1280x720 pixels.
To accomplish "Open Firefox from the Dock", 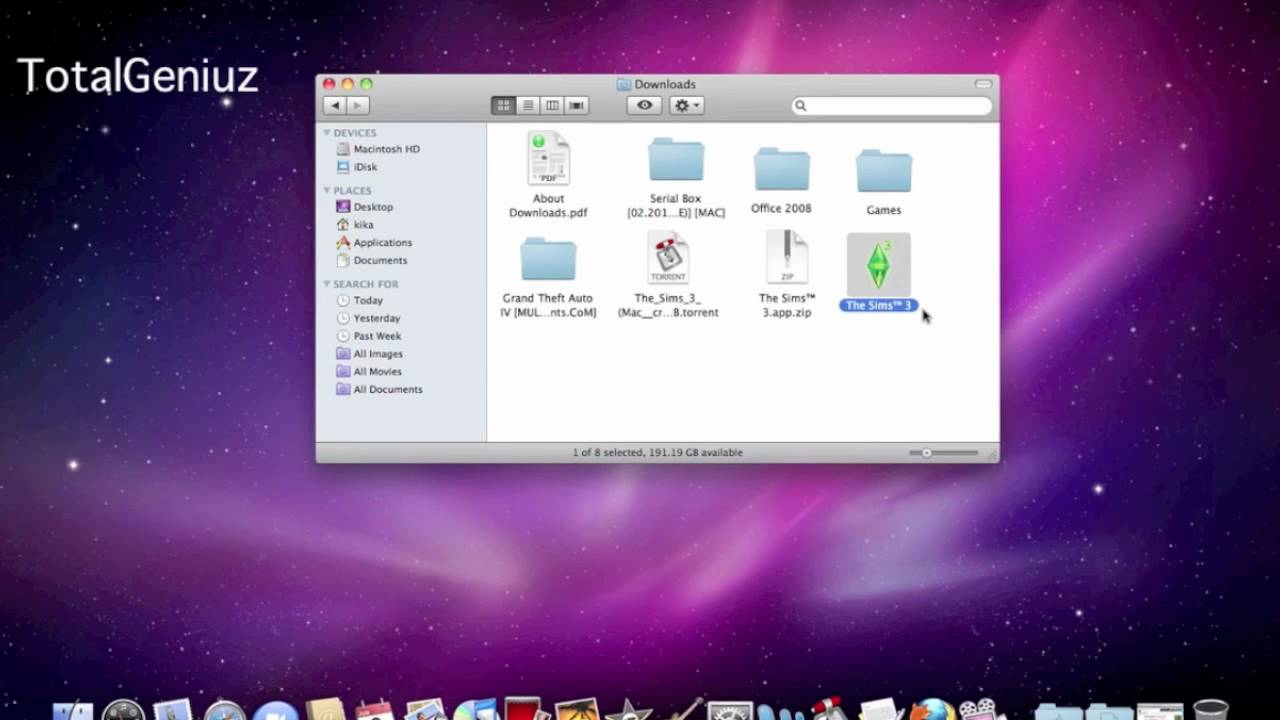I will 931,711.
